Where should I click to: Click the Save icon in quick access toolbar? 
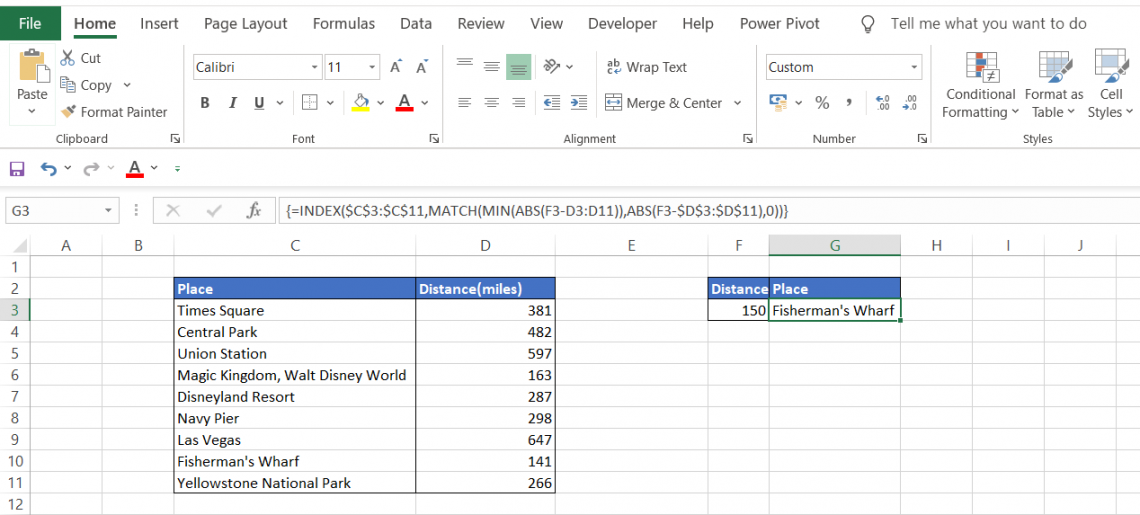(x=17, y=169)
